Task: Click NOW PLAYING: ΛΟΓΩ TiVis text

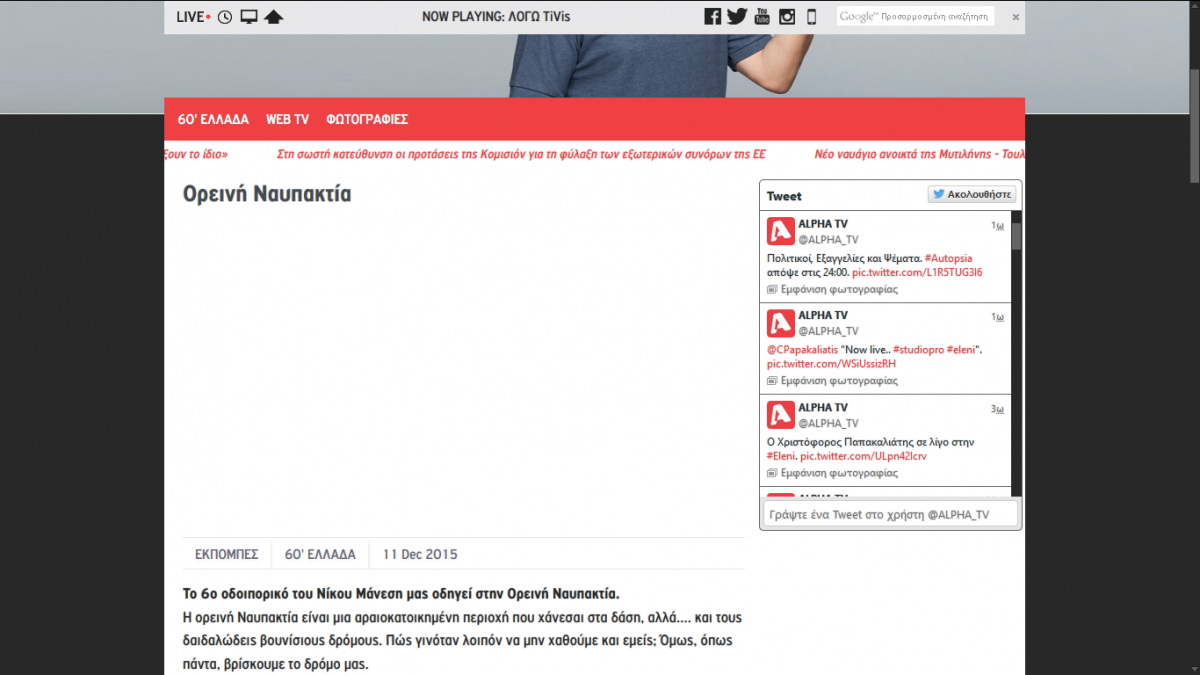Action: 496,17
